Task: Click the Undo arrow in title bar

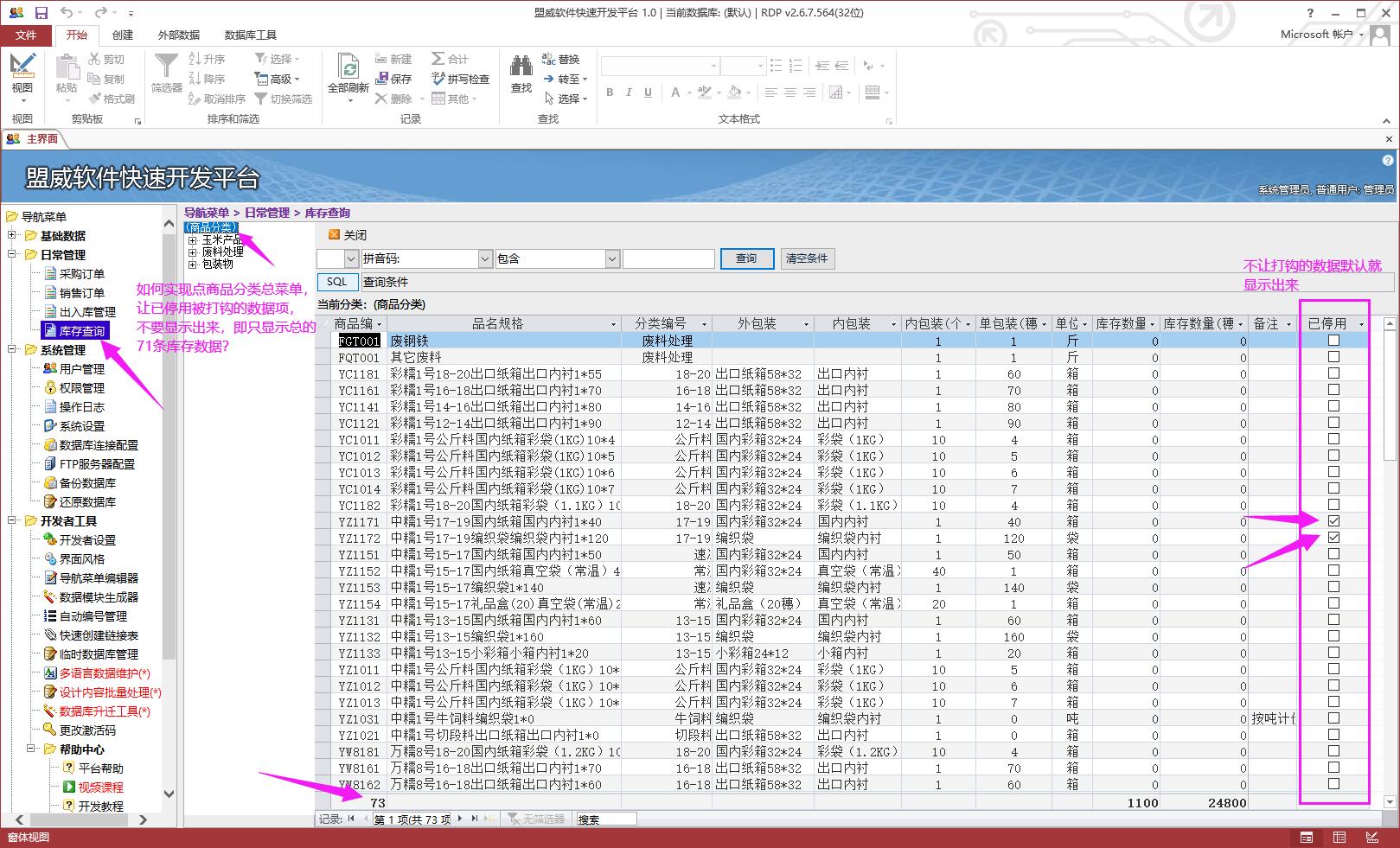Action: (x=67, y=13)
